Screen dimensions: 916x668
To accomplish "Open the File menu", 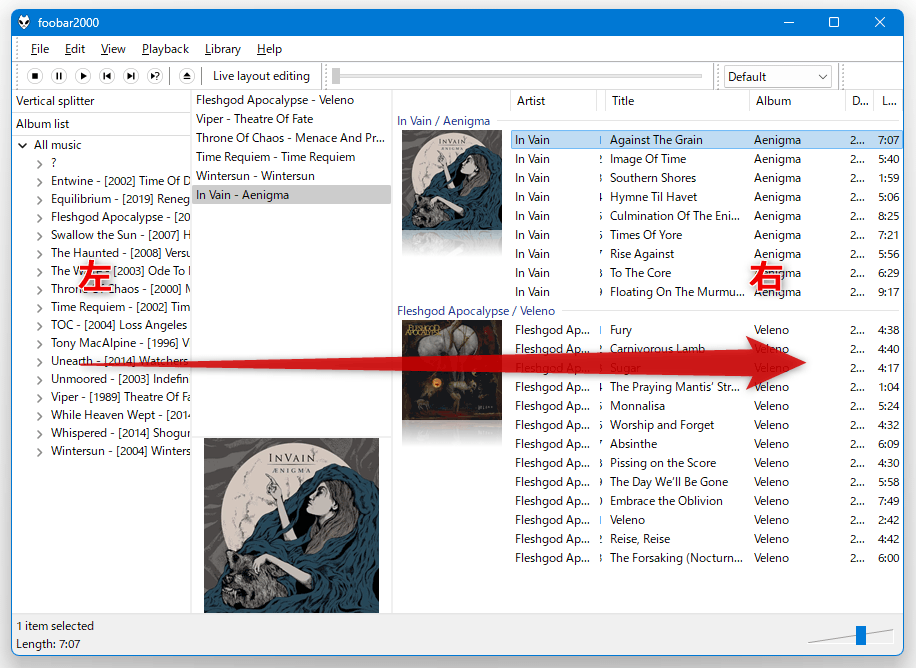I will tap(40, 49).
